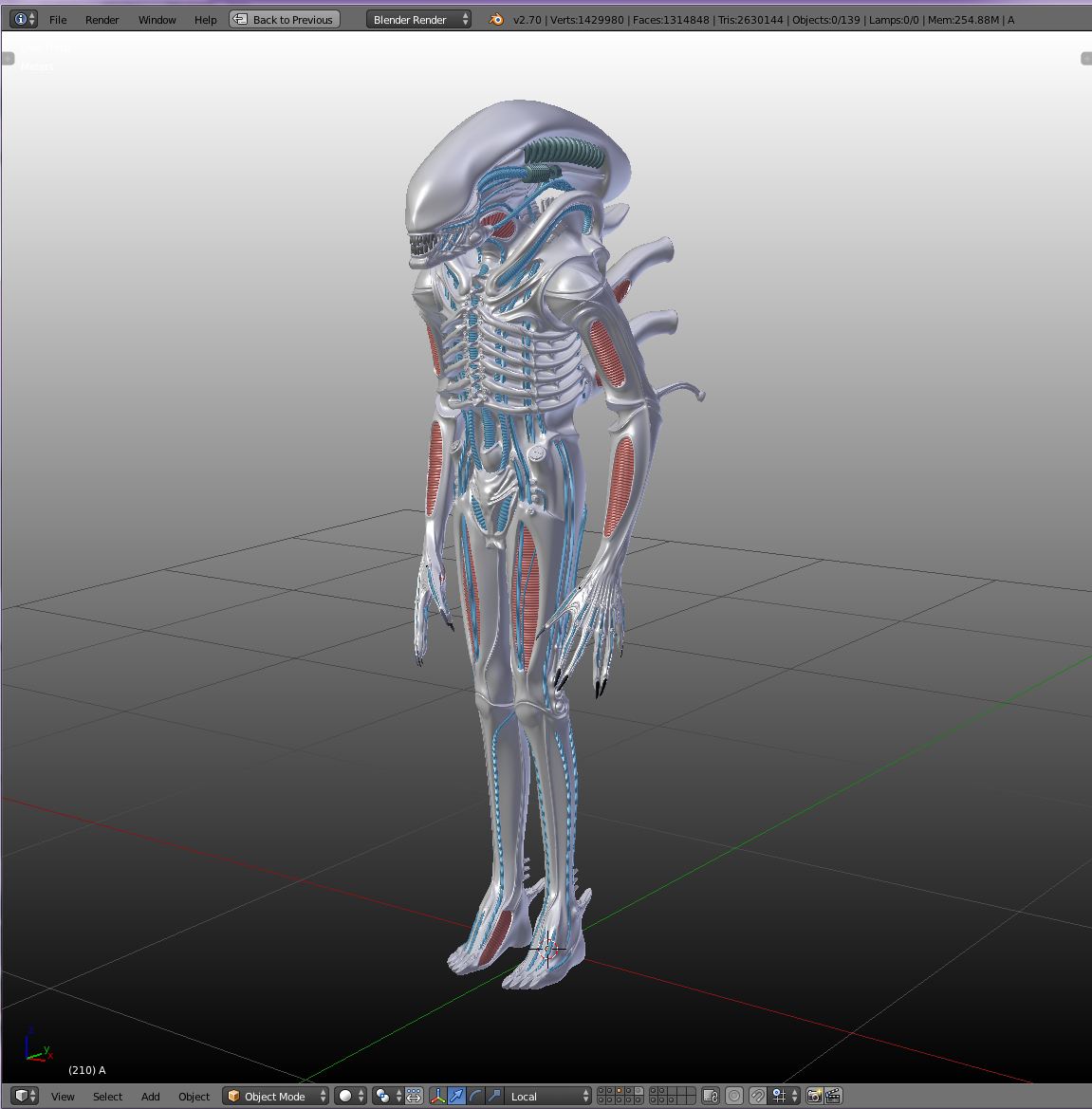Image resolution: width=1092 pixels, height=1109 pixels.
Task: Open the View menu in 3D viewport header
Action: click(63, 1097)
